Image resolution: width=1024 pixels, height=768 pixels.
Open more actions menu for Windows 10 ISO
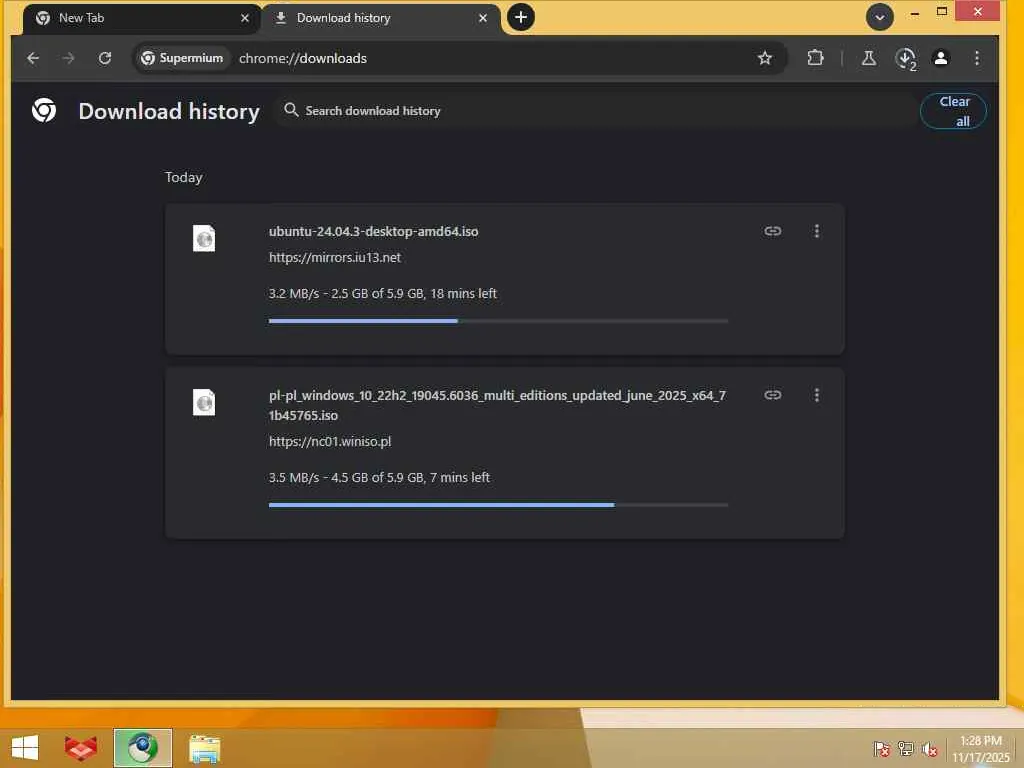coord(816,395)
